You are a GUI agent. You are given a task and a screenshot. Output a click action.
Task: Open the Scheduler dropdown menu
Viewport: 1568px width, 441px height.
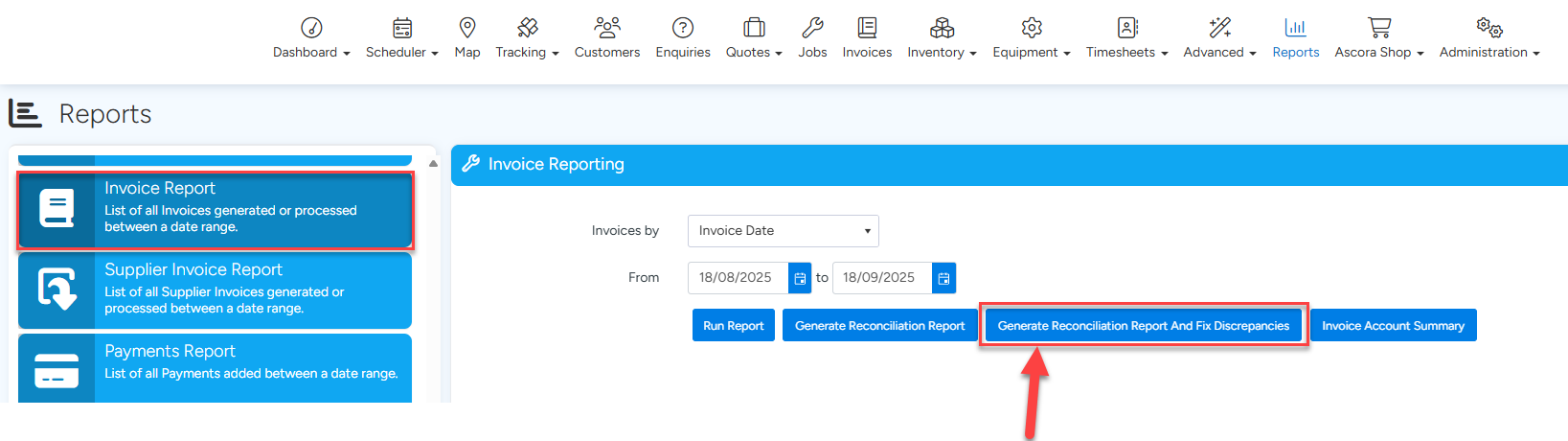pos(401,52)
